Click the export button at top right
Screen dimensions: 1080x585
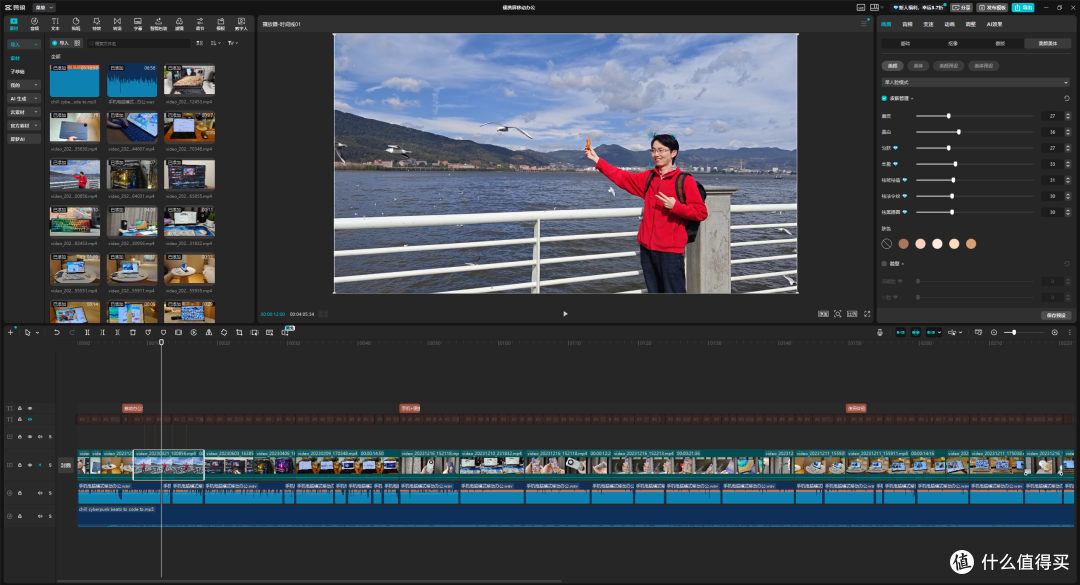pos(1024,8)
